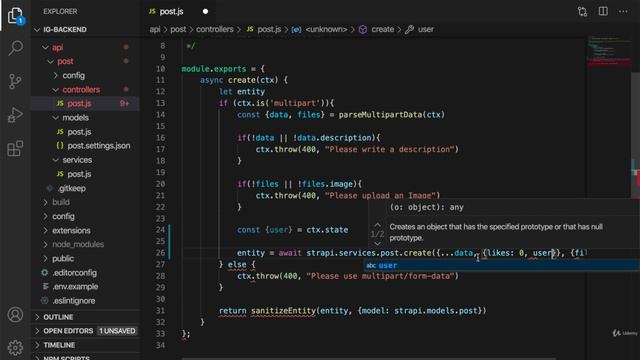Open the Source Control view
Image resolution: width=640 pixels, height=360 pixels.
tap(15, 81)
